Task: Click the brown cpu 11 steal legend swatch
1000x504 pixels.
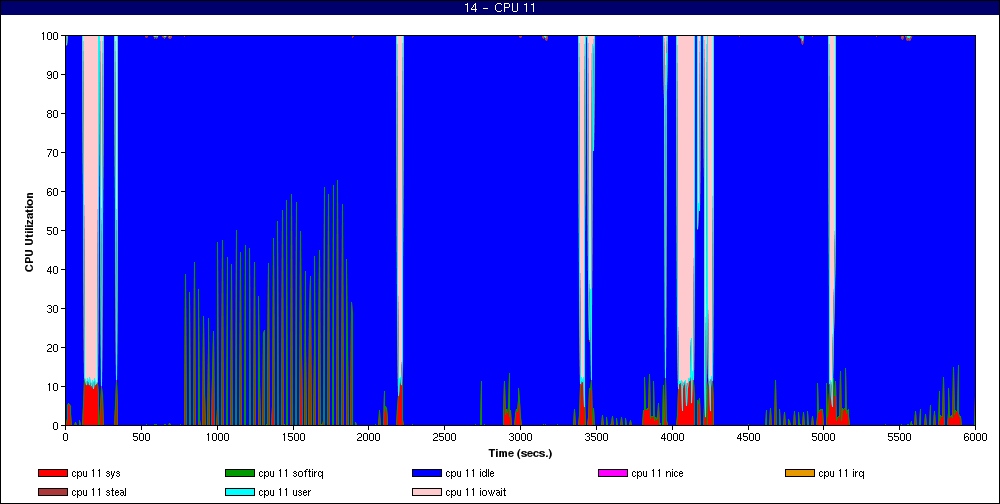Action: coord(52,493)
